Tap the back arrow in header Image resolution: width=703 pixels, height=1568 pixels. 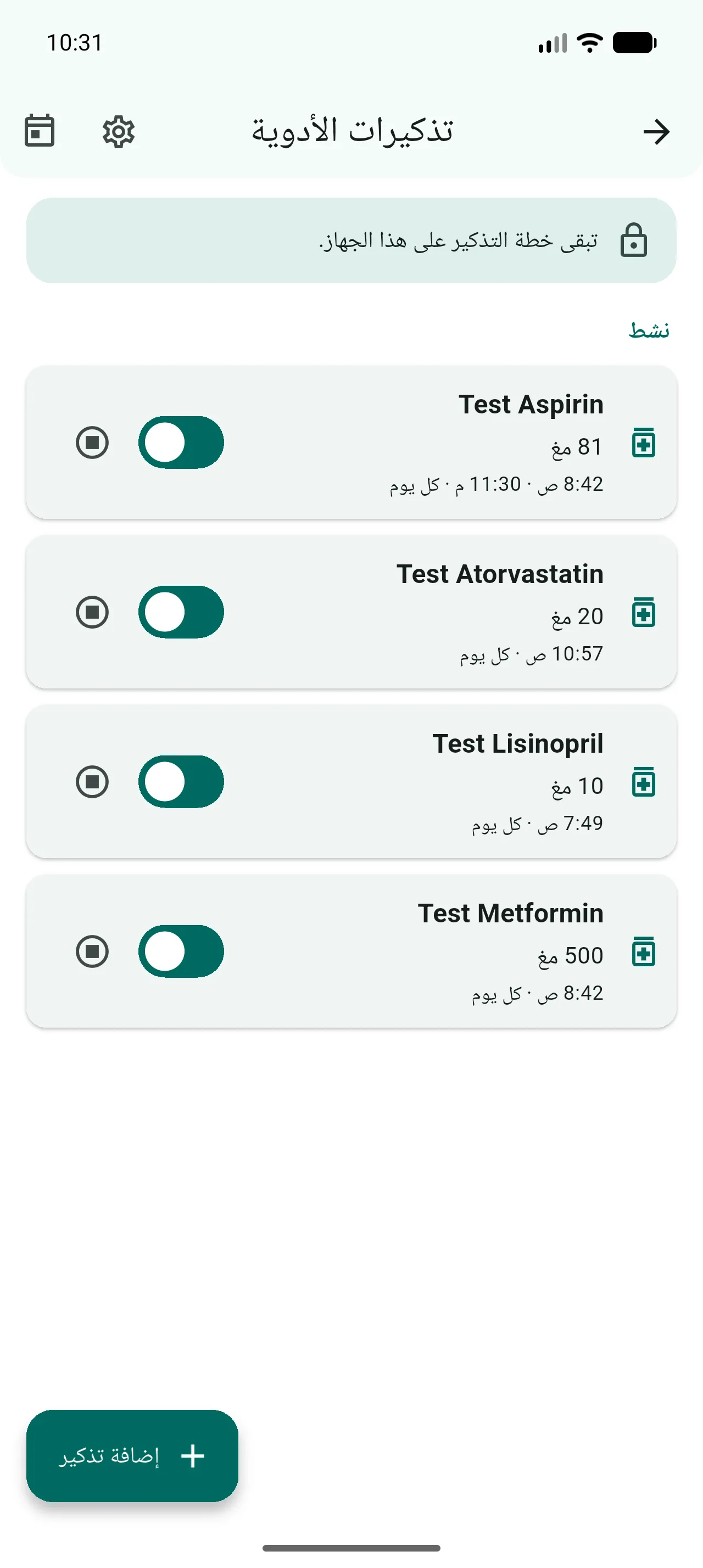pos(656,131)
